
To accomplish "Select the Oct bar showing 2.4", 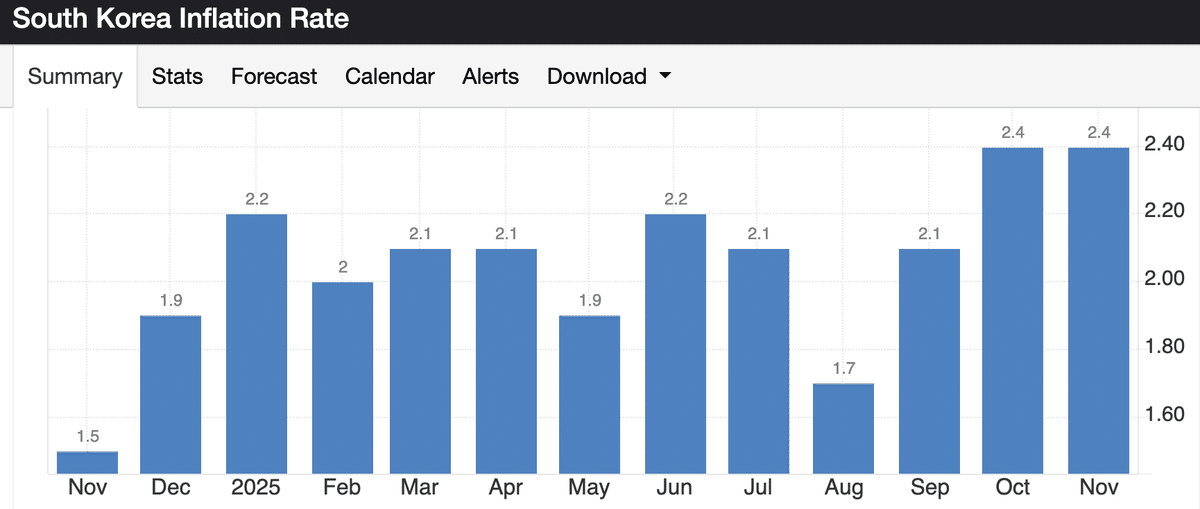I will click(1013, 310).
